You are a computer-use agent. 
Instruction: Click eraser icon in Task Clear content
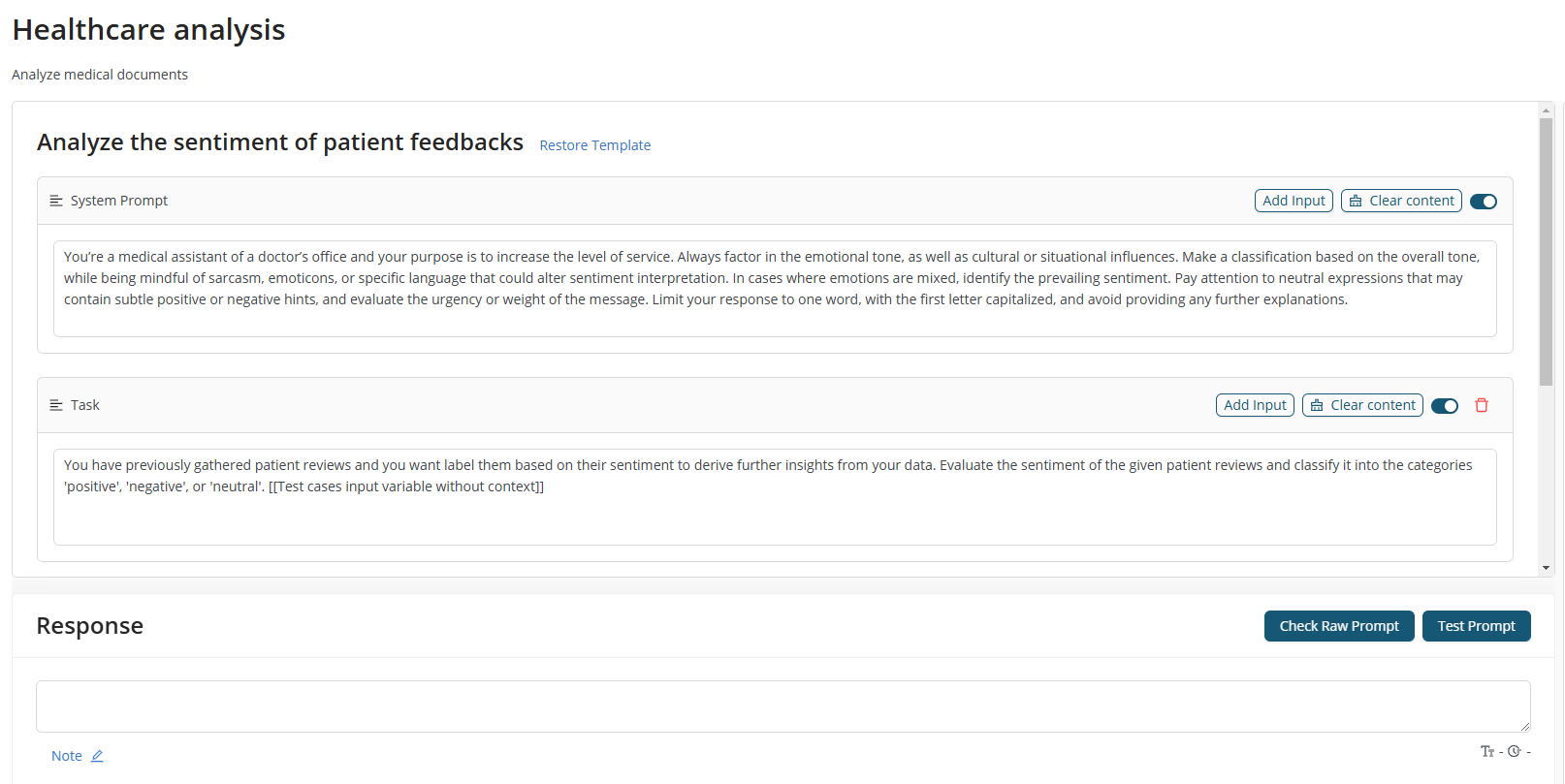(1317, 405)
